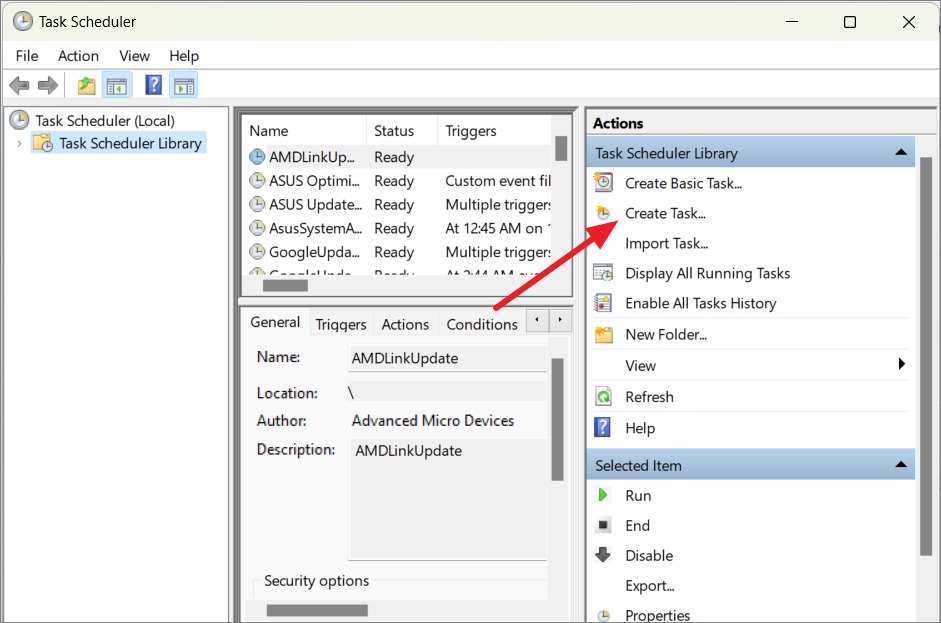Click Create Task... link

tap(665, 213)
